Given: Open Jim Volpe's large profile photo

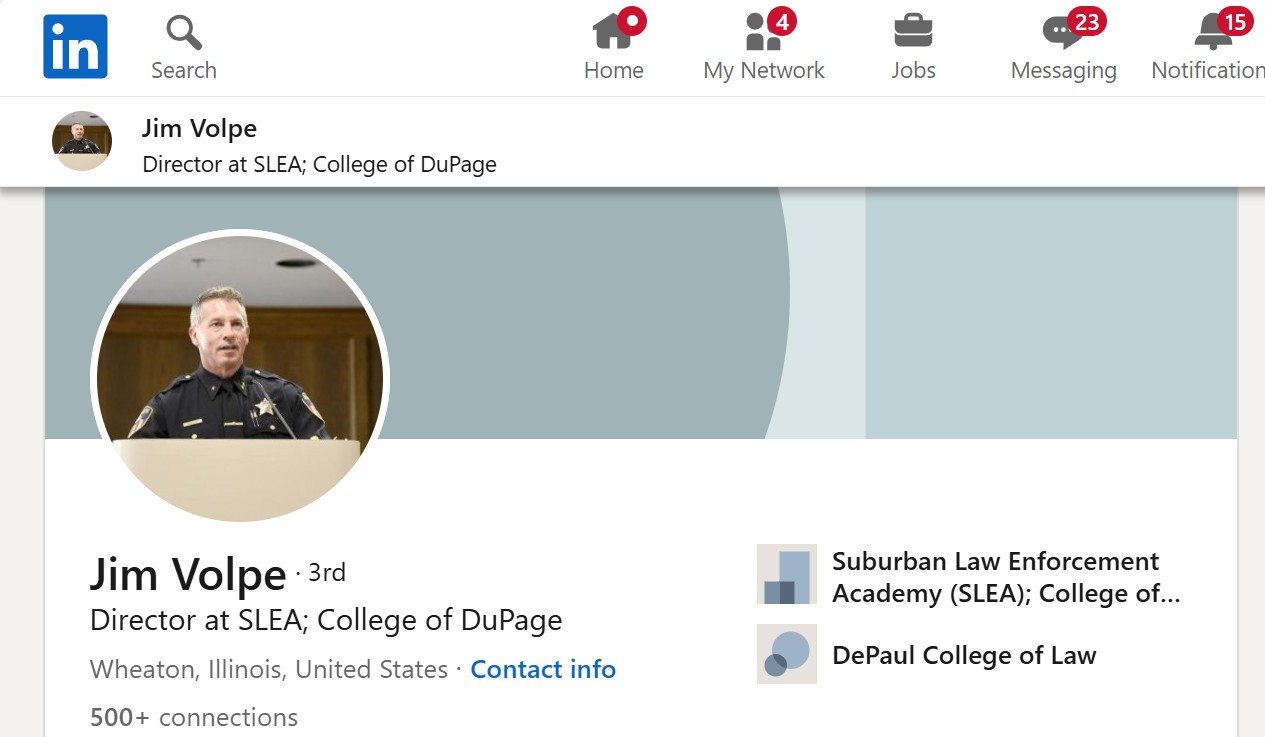Looking at the screenshot, I should tap(240, 379).
